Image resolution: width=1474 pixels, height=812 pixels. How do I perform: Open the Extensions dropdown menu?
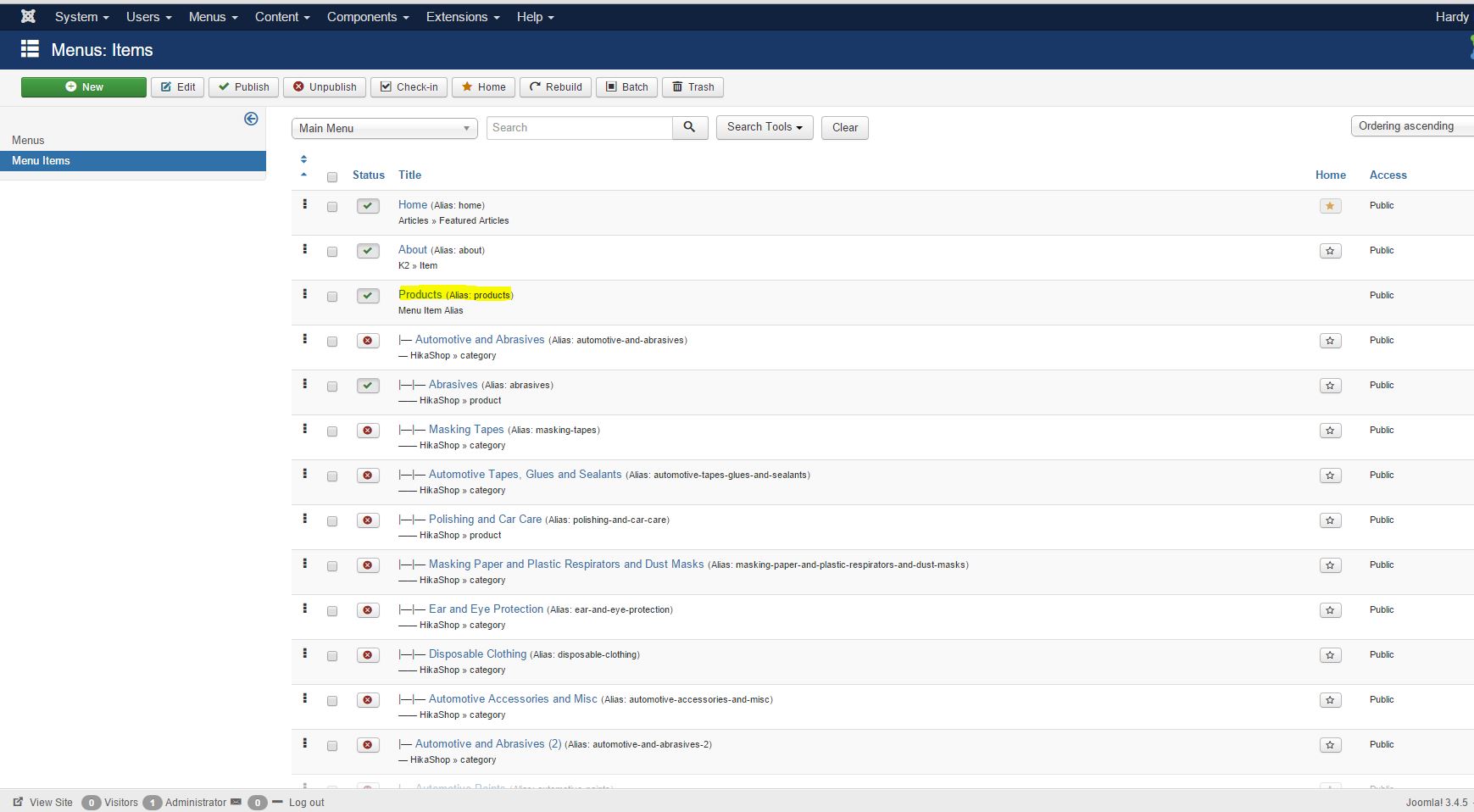click(463, 17)
